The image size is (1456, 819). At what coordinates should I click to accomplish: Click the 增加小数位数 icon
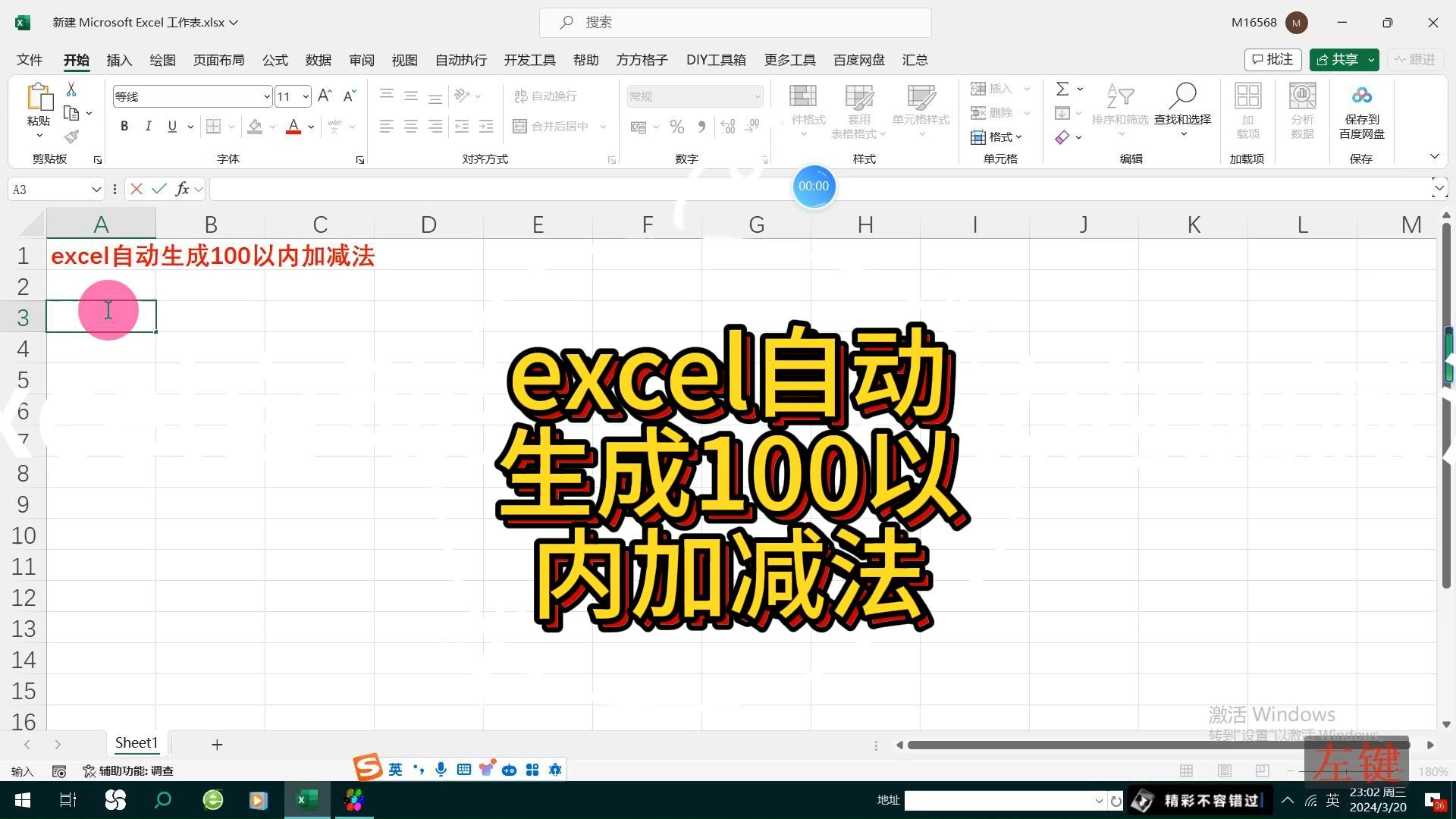tap(728, 127)
